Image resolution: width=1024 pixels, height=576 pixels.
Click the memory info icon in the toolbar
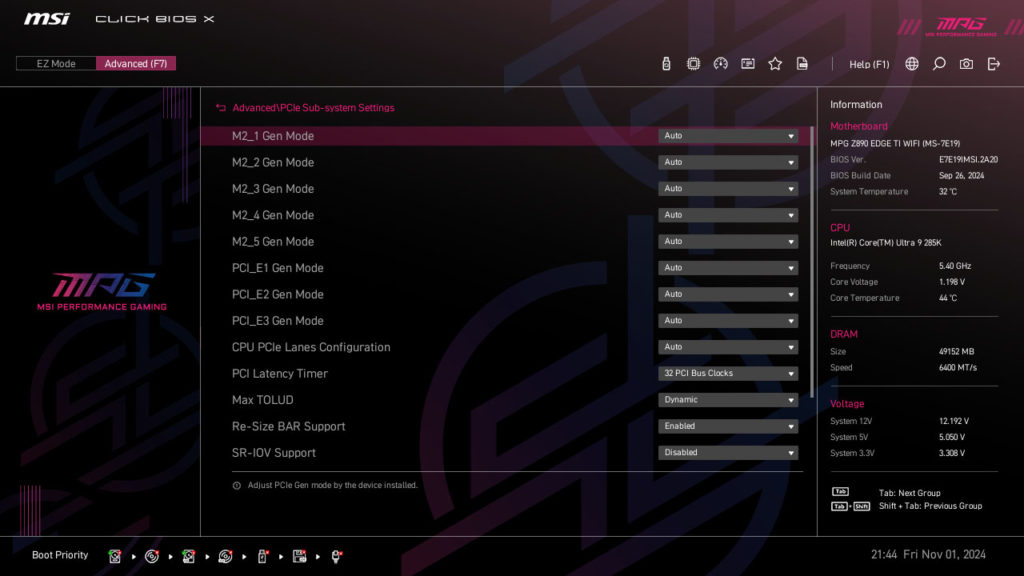[x=748, y=63]
